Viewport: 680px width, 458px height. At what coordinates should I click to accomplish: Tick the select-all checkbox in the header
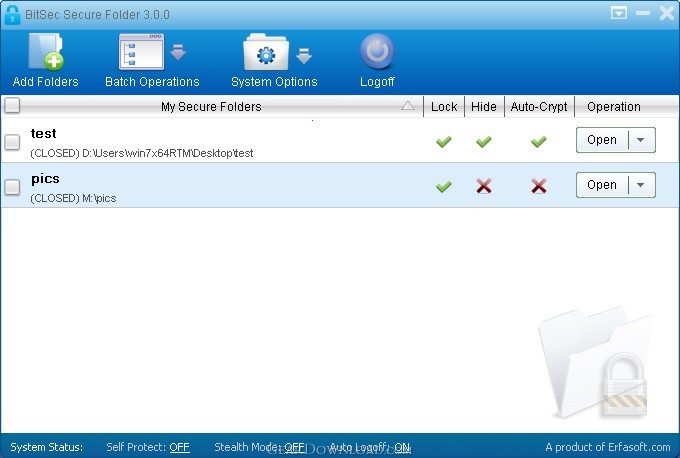(x=12, y=105)
